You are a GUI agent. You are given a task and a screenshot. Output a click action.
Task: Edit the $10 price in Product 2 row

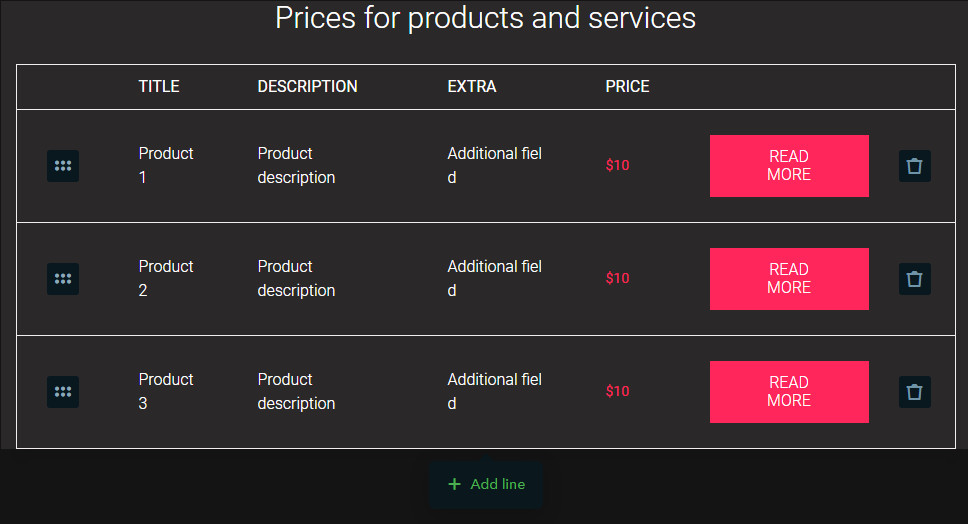617,278
